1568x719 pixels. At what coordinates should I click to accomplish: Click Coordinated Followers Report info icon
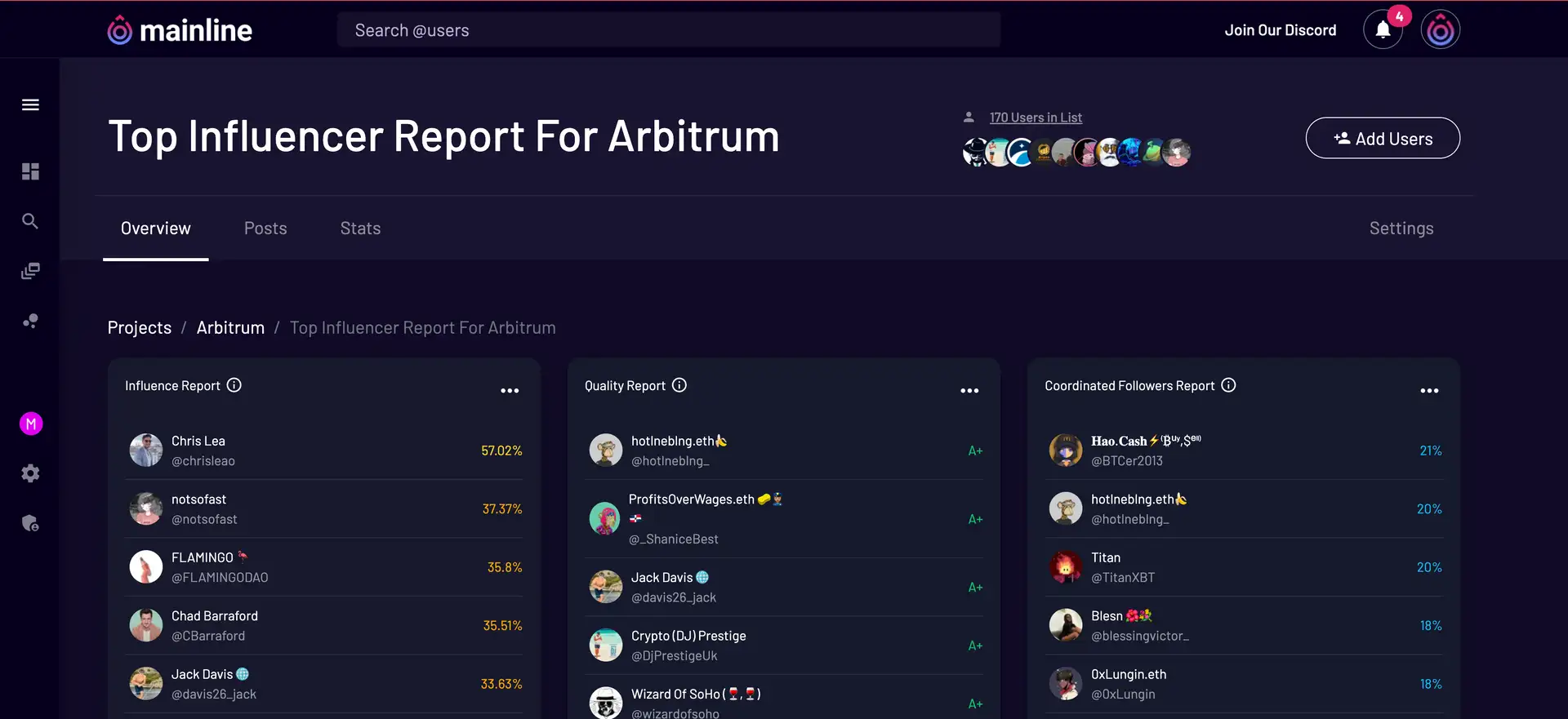[1228, 385]
